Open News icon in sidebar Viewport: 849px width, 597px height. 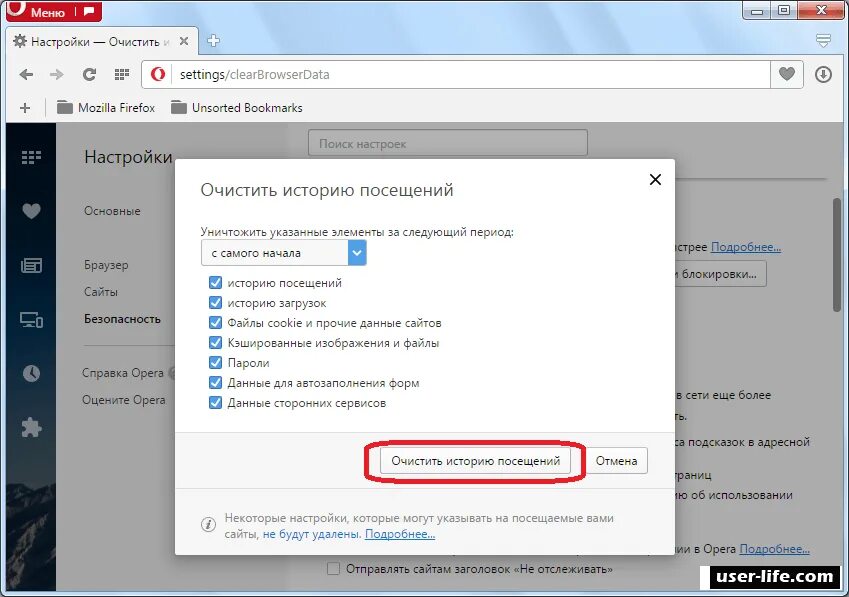point(31,265)
